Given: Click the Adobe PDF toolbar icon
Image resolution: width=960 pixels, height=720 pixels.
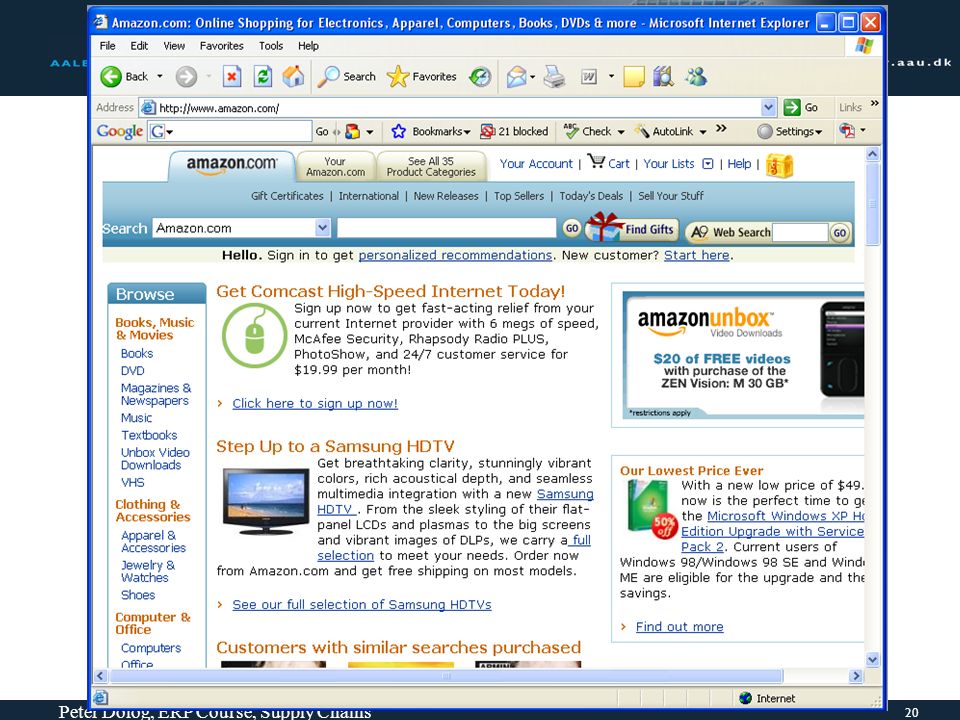Looking at the screenshot, I should click(x=847, y=130).
